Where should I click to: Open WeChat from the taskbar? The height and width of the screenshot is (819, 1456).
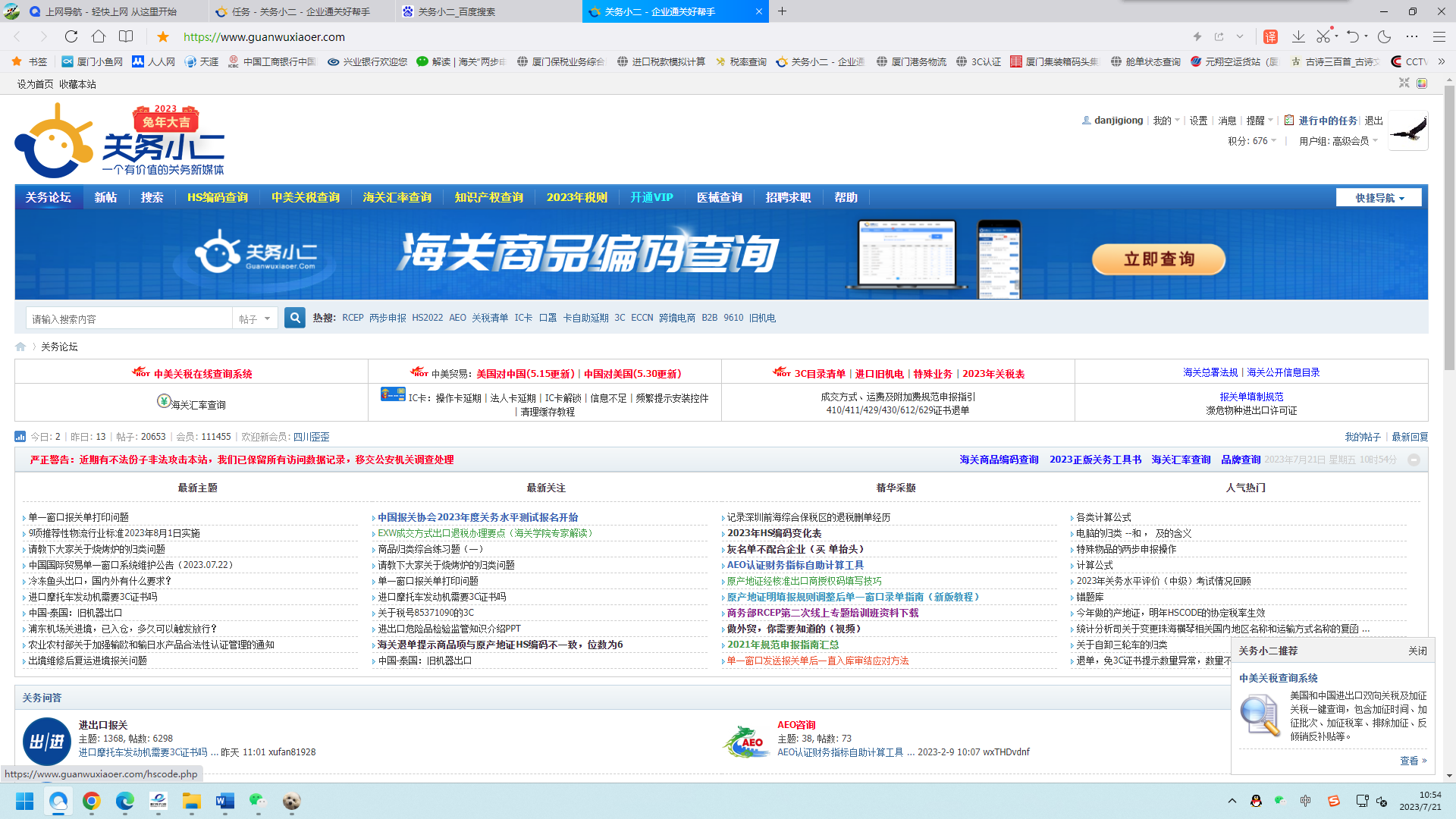pos(258,801)
